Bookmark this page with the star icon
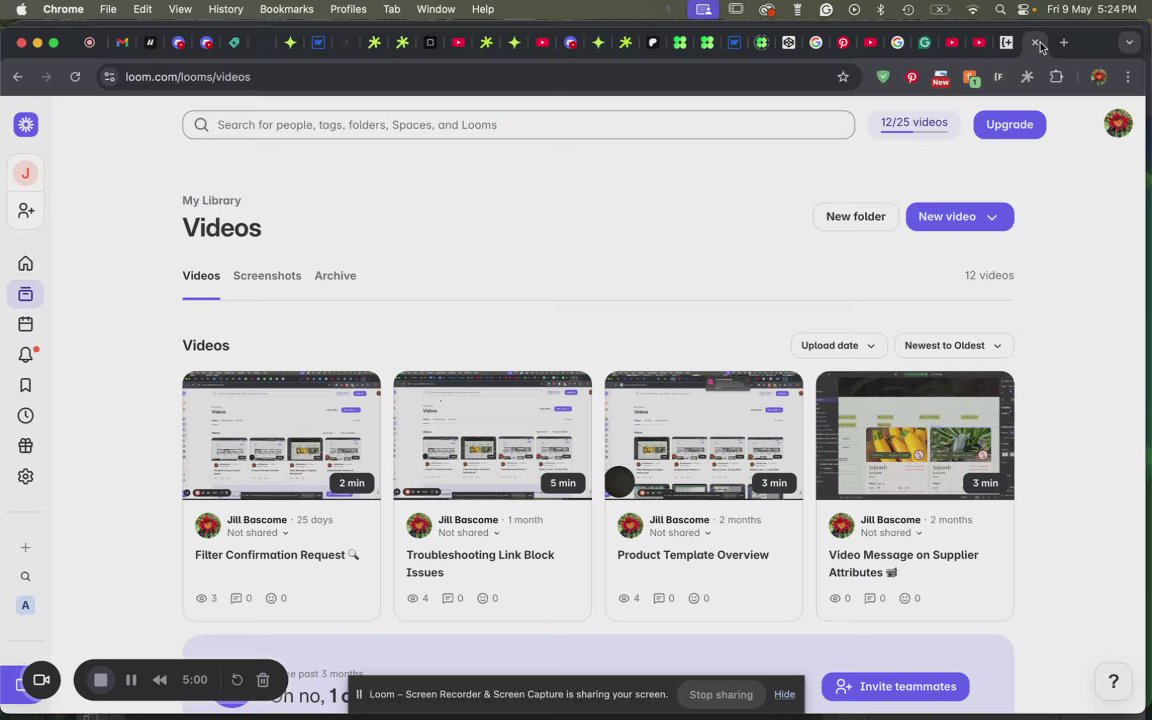 pyautogui.click(x=843, y=76)
